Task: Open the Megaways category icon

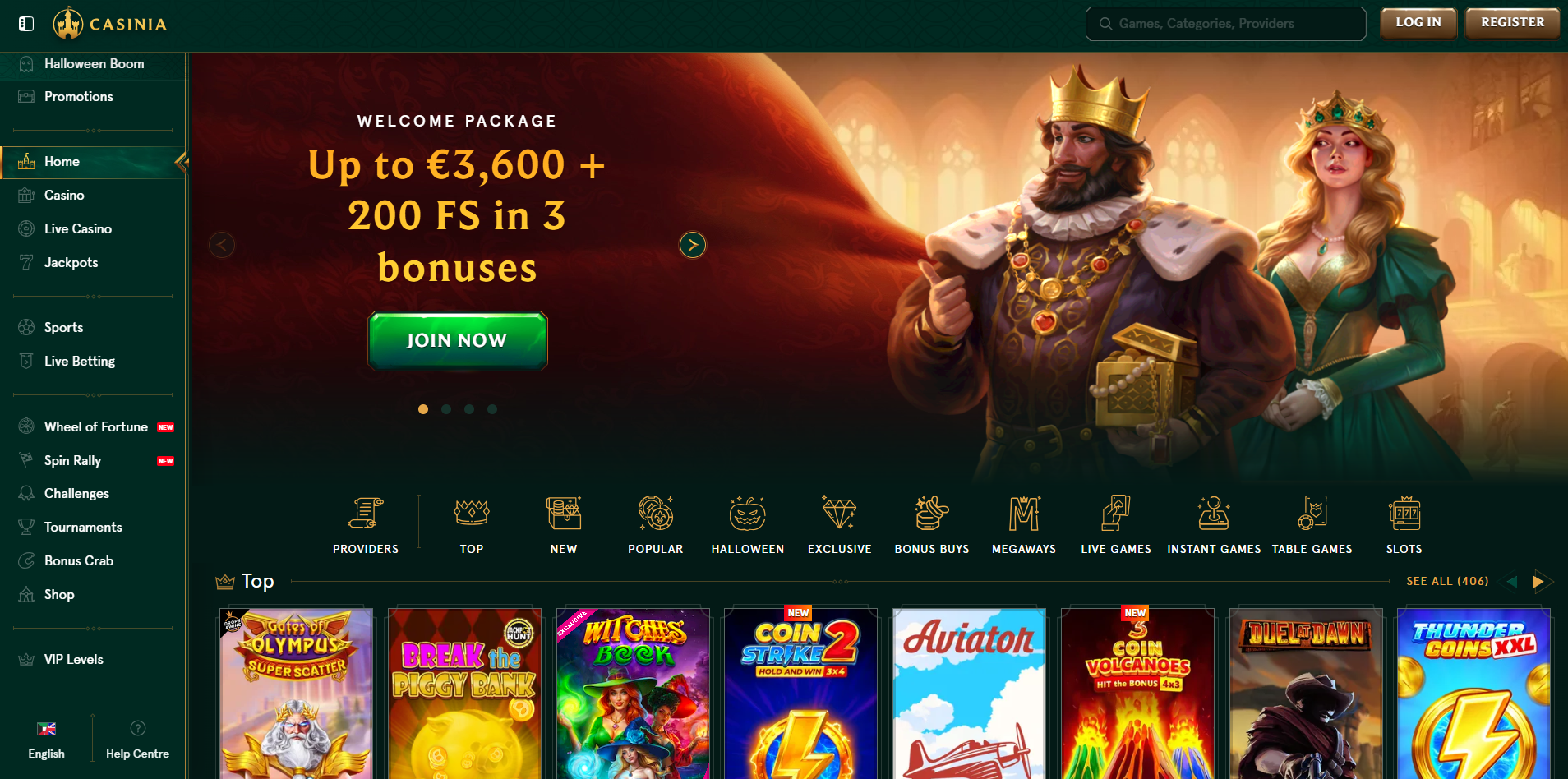Action: (x=1024, y=514)
